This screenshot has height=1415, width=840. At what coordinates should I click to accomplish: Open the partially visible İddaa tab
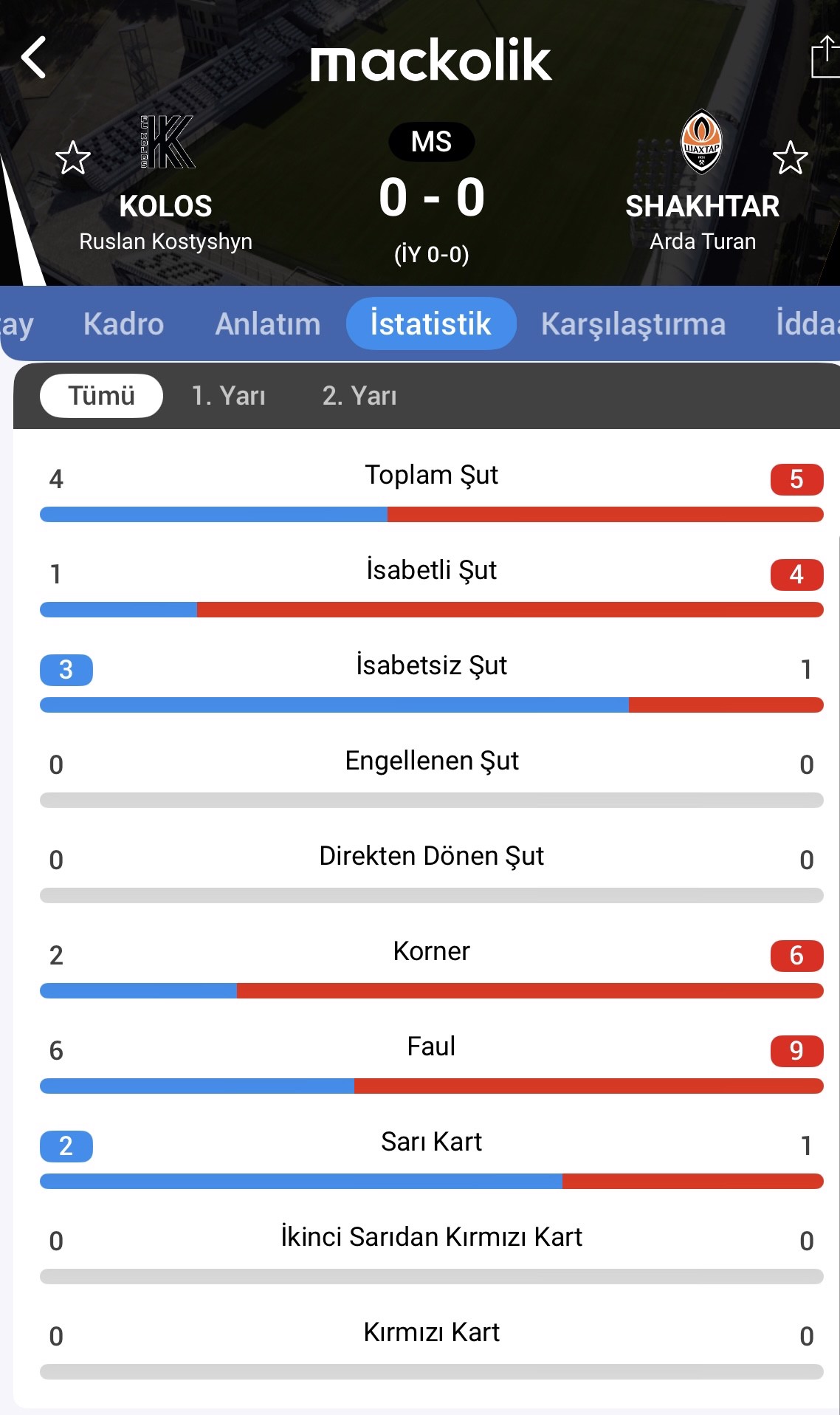point(808,324)
